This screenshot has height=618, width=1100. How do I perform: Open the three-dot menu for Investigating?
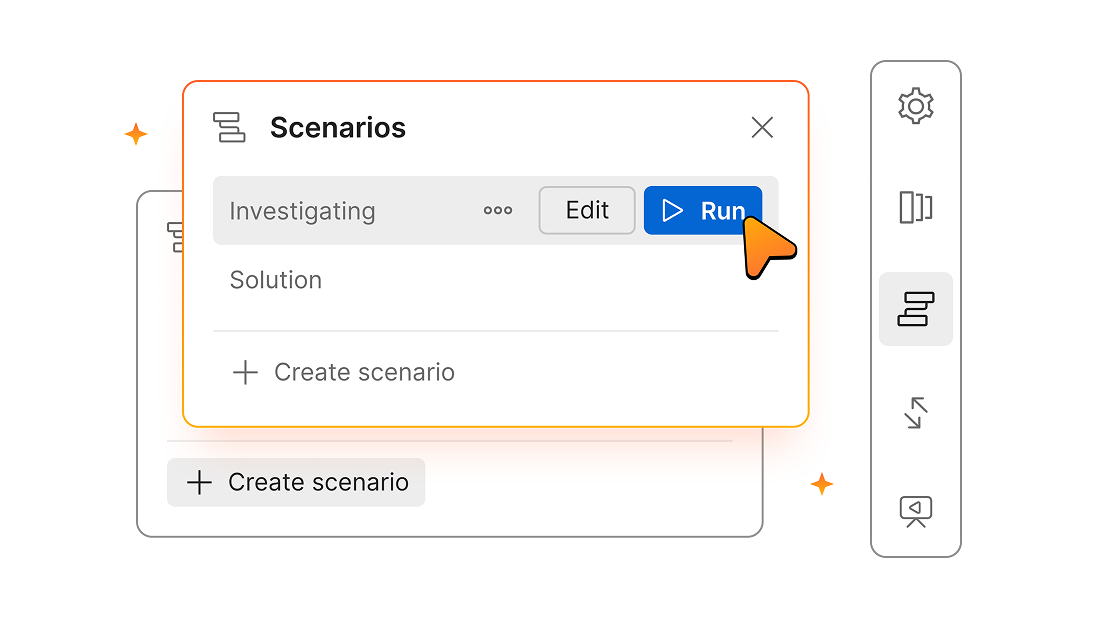[497, 211]
